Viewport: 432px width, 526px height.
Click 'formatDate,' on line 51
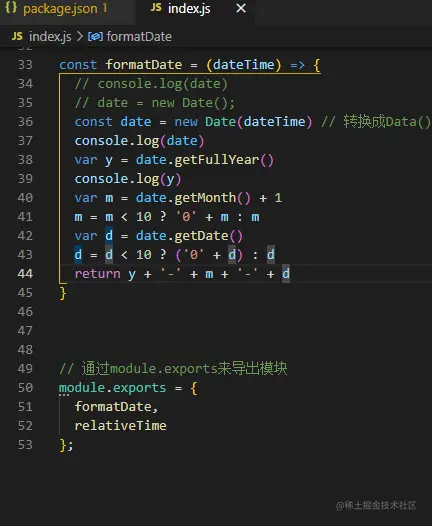[x=116, y=407]
